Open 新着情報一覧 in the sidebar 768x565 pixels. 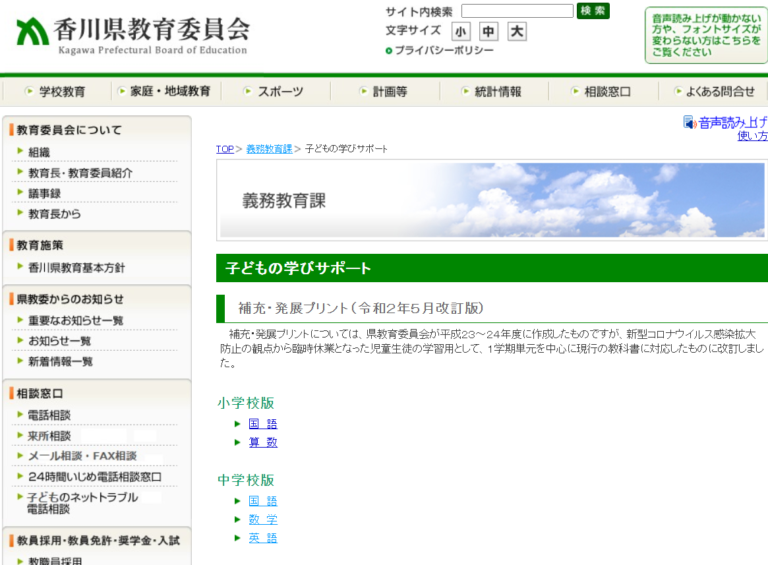coord(60,362)
